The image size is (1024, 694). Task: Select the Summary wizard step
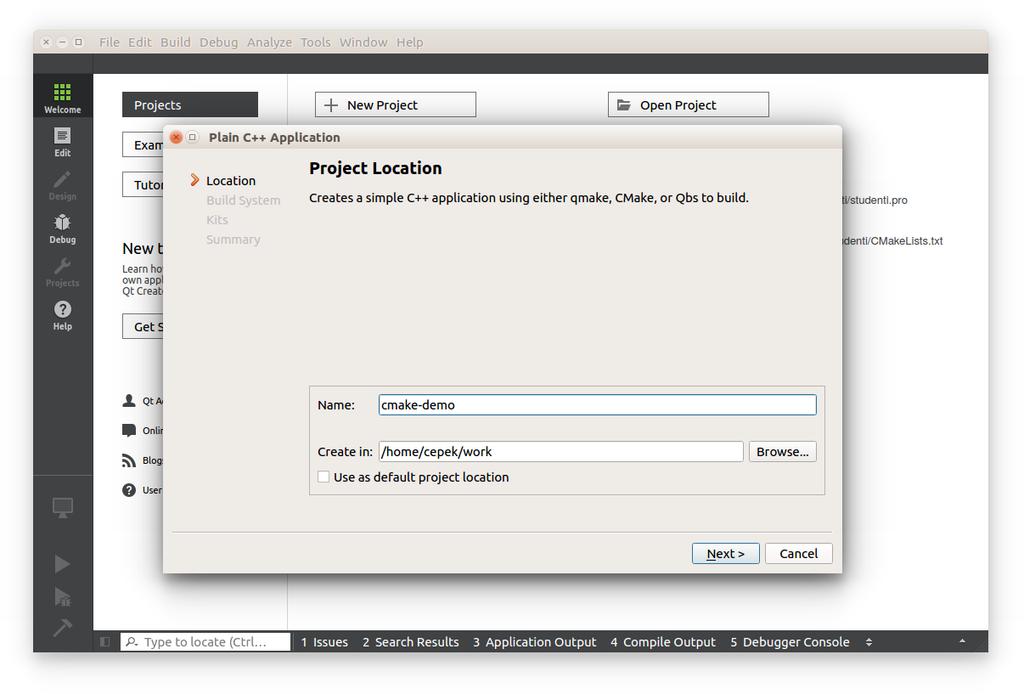coord(233,239)
